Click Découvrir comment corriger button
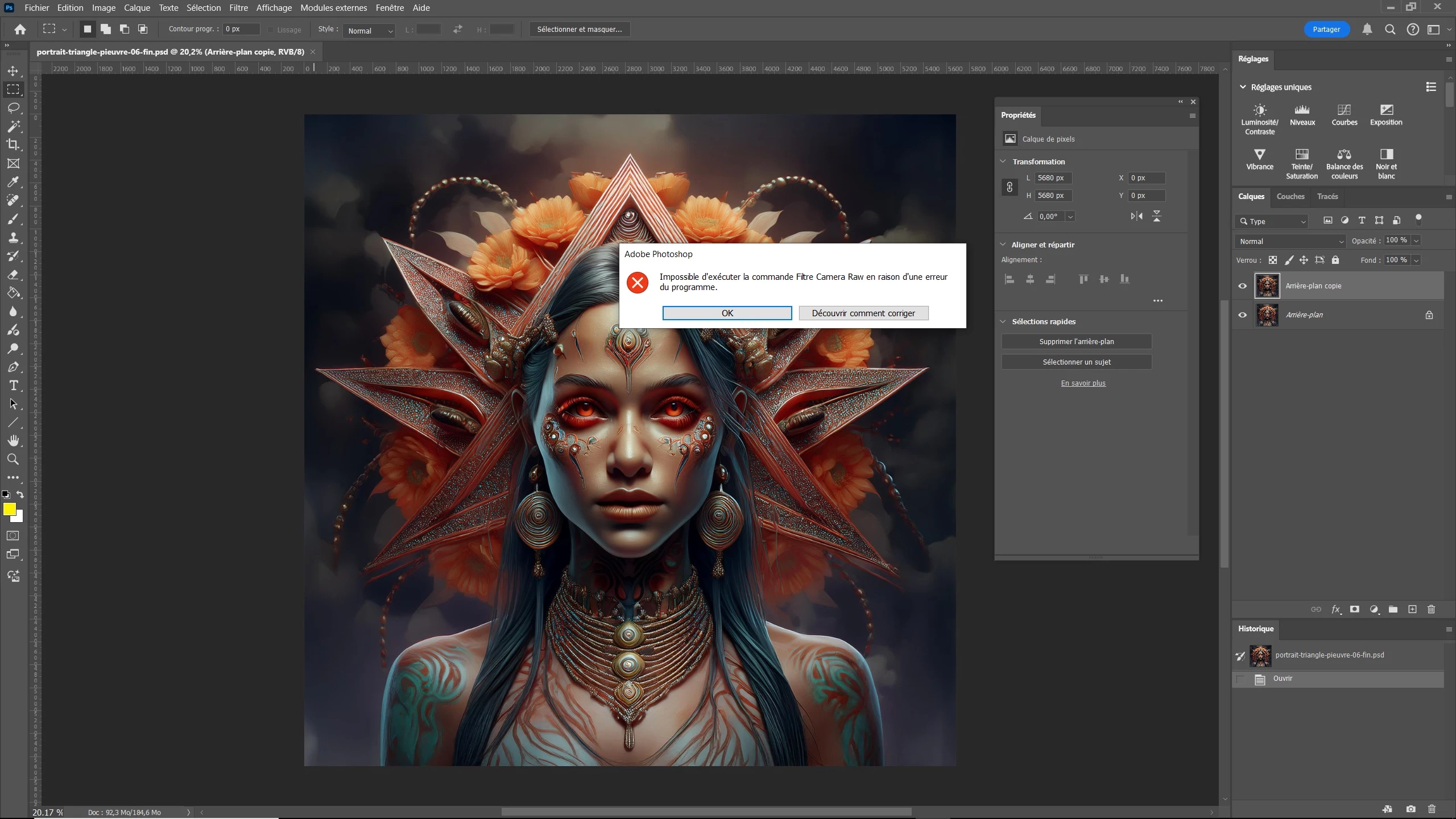This screenshot has width=1456, height=819. (x=863, y=313)
